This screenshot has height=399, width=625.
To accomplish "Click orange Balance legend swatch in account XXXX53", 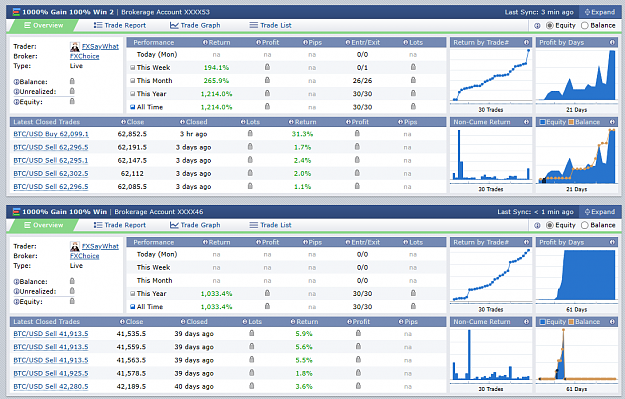I will click(571, 122).
